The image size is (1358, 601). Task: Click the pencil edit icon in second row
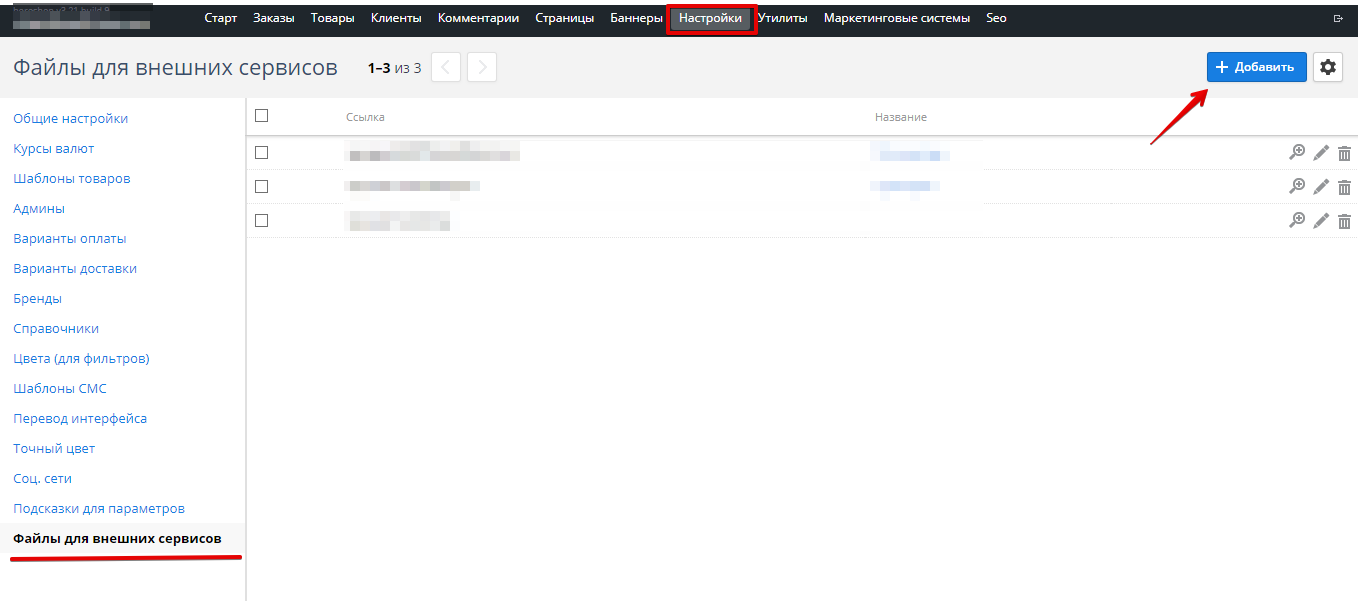pos(1321,187)
